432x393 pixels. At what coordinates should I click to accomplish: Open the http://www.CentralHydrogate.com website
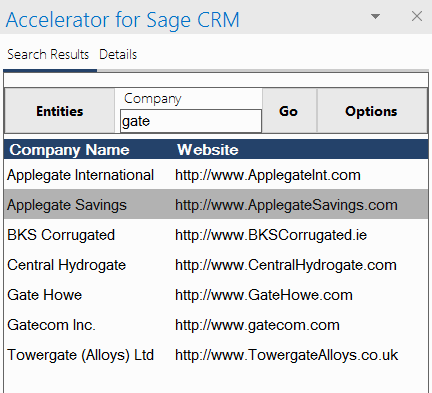pos(286,265)
